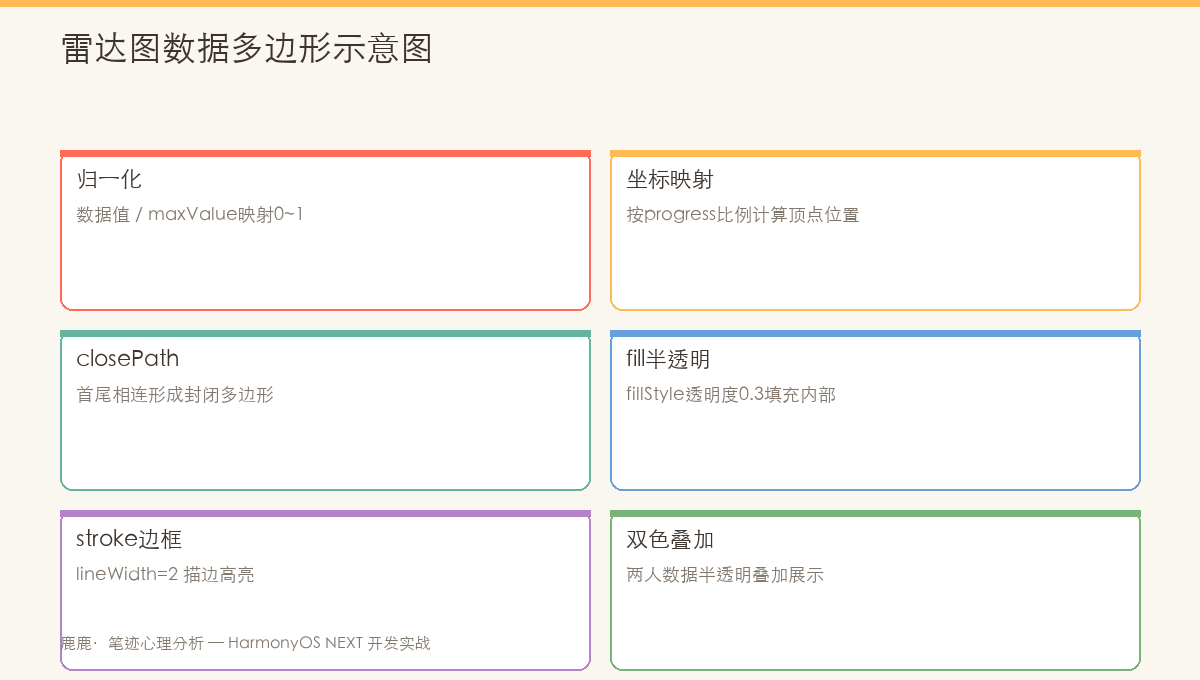This screenshot has width=1200, height=680.
Task: Select the 坐标映射 card heading
Action: 670,179
